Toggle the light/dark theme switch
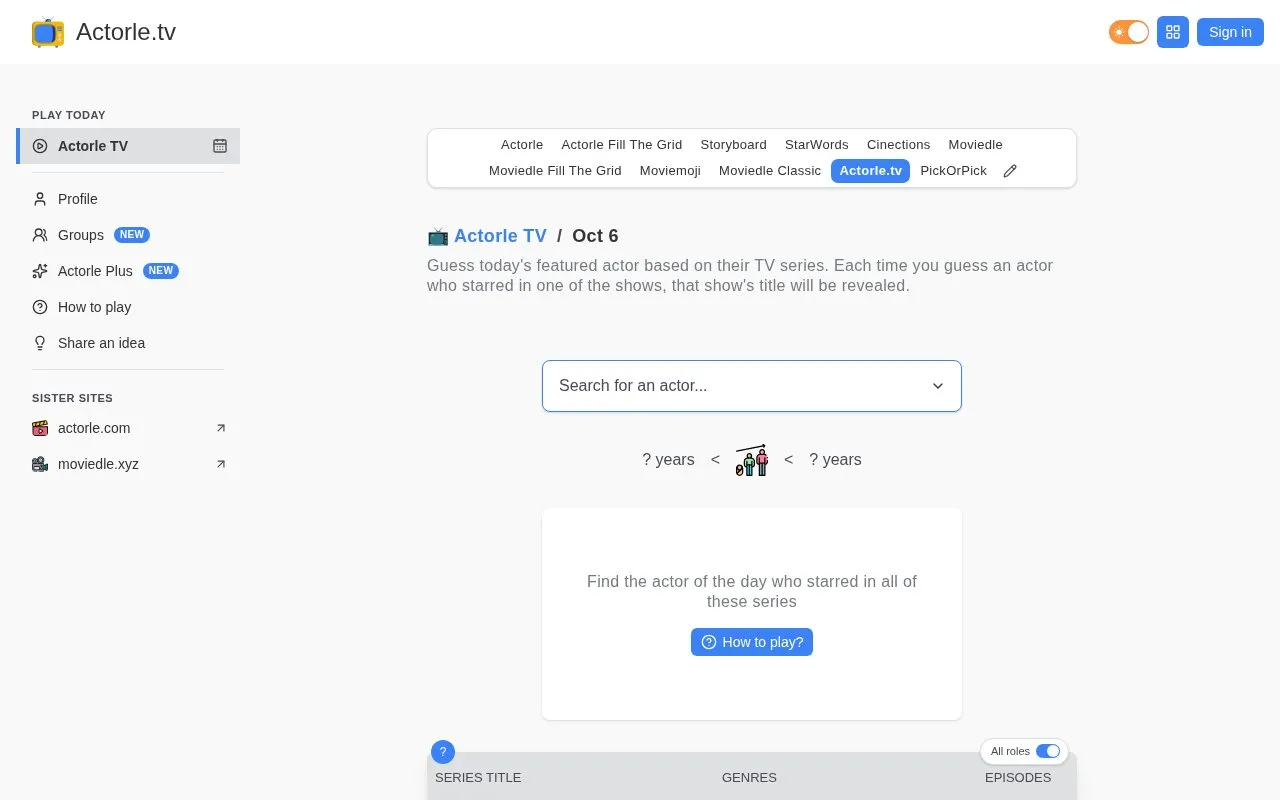This screenshot has height=800, width=1280. pyautogui.click(x=1129, y=32)
